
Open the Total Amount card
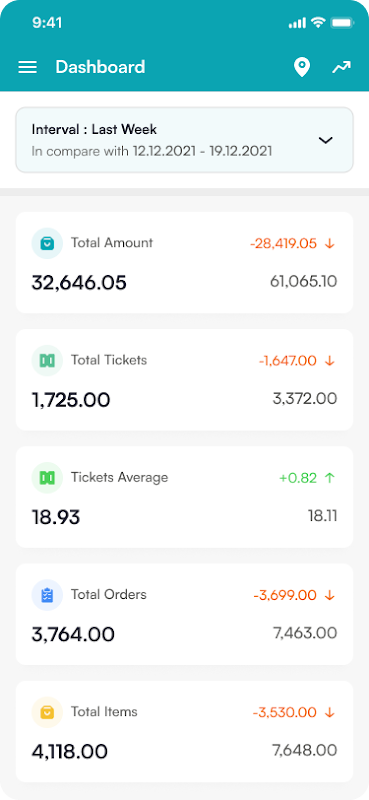coord(184,262)
